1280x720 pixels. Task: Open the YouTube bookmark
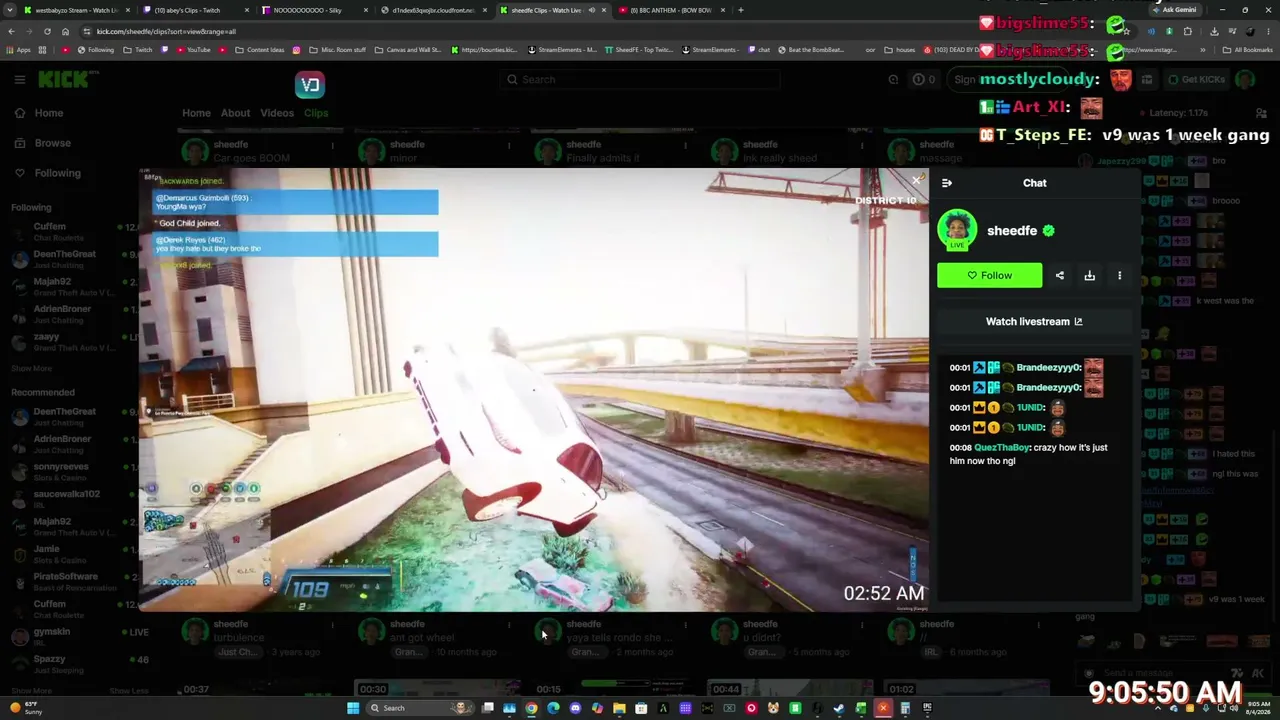tap(193, 50)
